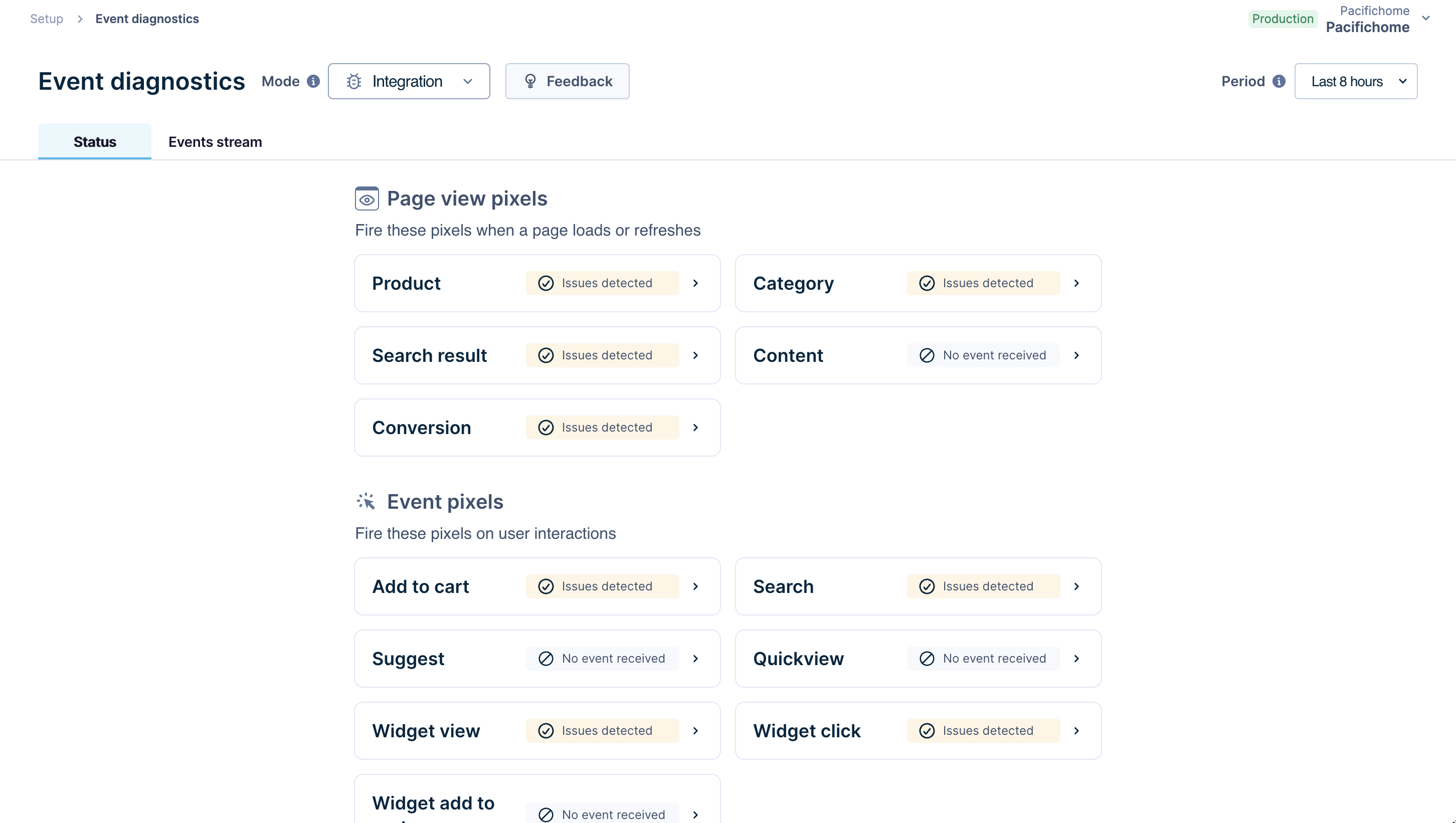Click the Product checkmark status icon
The image size is (1456, 823).
click(545, 283)
